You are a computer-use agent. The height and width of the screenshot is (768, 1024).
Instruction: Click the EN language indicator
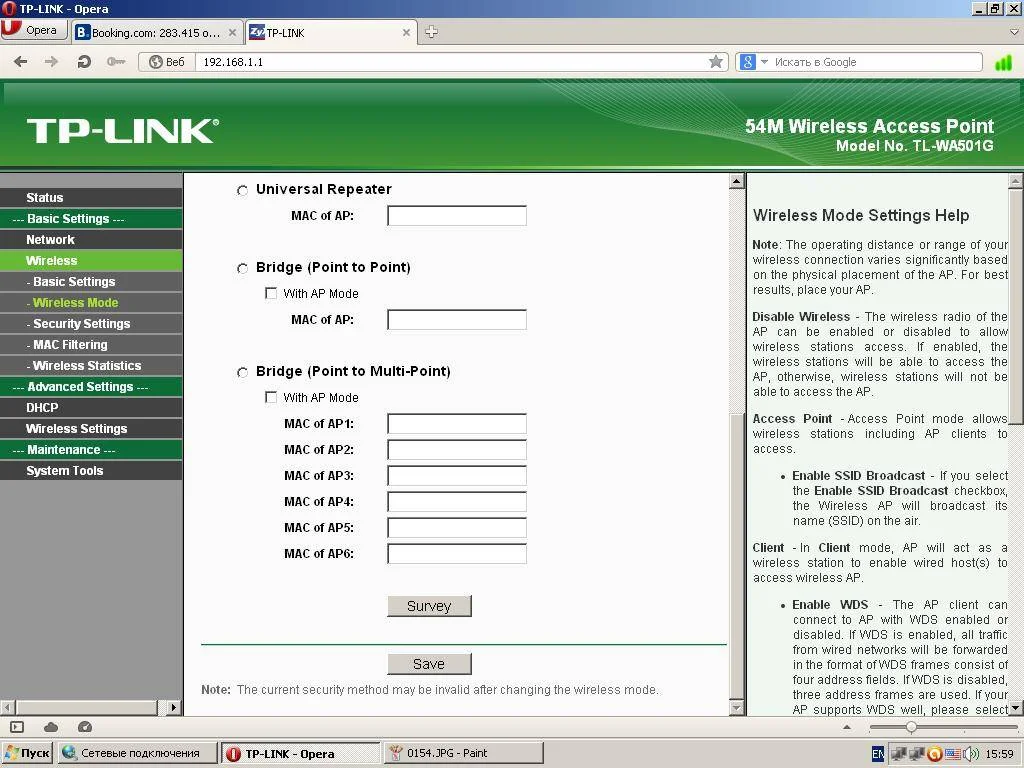coord(878,754)
